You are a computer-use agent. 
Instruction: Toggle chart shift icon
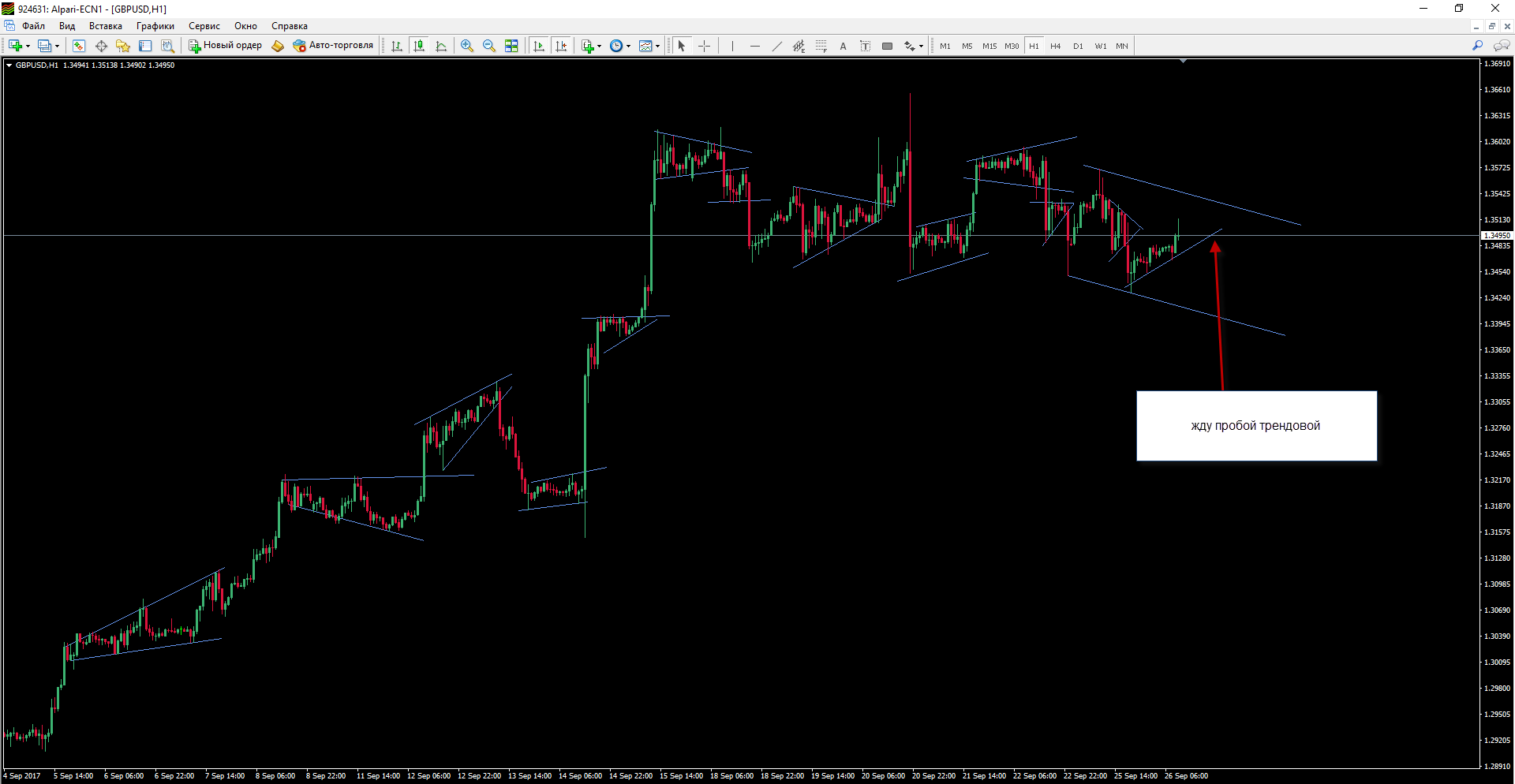(x=561, y=46)
